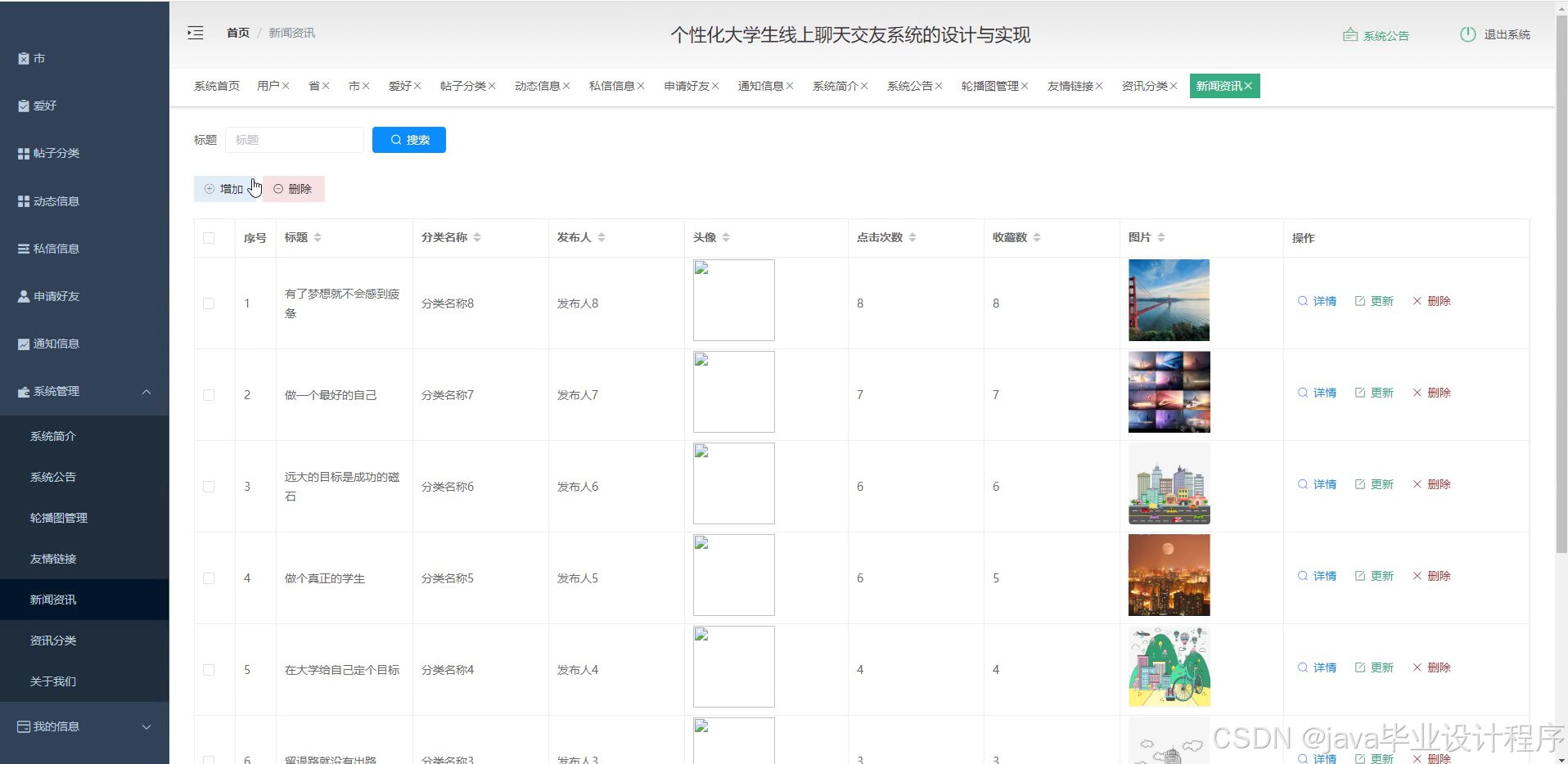This screenshot has width=1568, height=764.
Task: Close the 帖子分类 tab with its X
Action: pyautogui.click(x=492, y=86)
